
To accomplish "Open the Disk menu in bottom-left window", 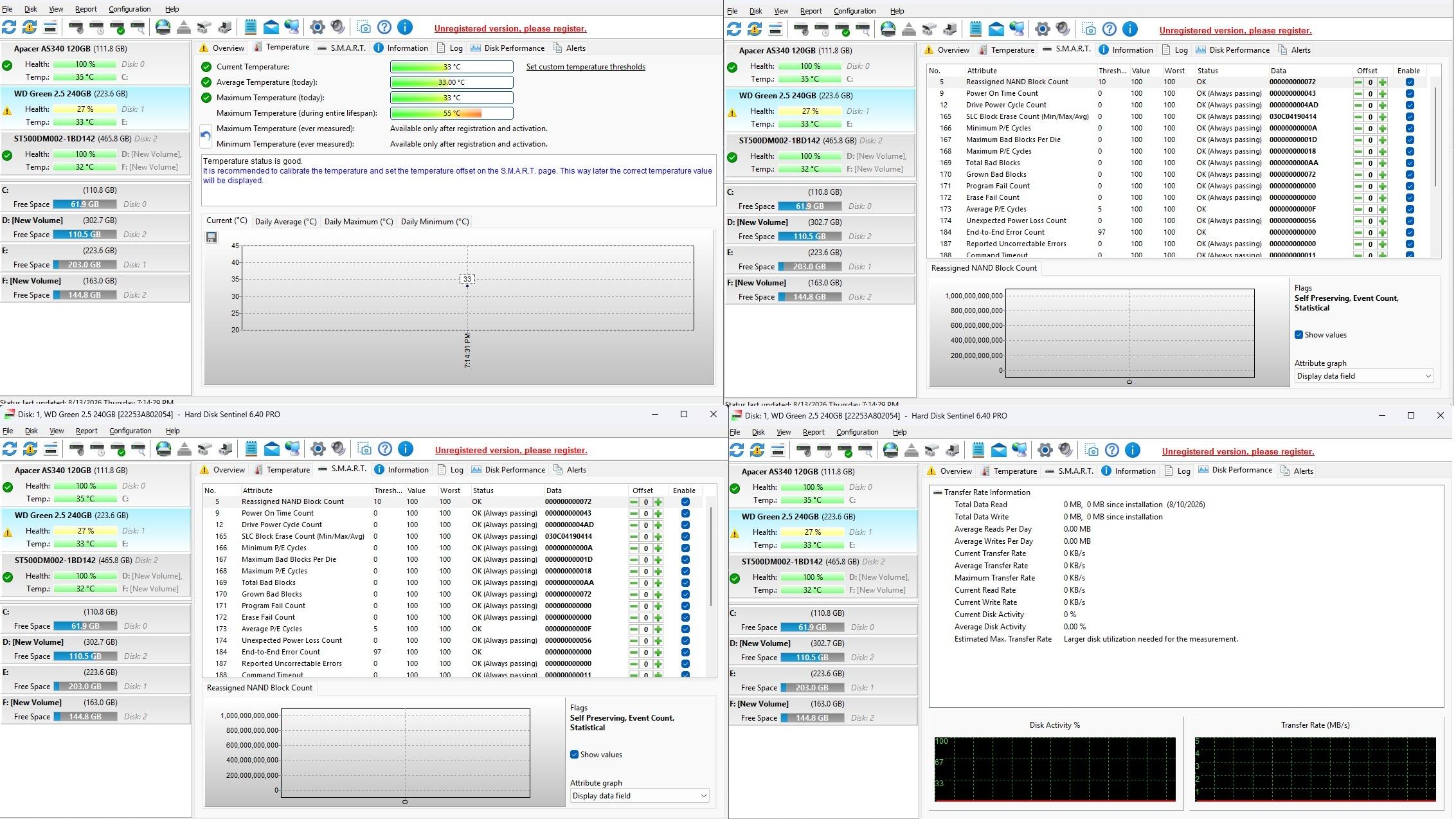I will click(x=31, y=431).
